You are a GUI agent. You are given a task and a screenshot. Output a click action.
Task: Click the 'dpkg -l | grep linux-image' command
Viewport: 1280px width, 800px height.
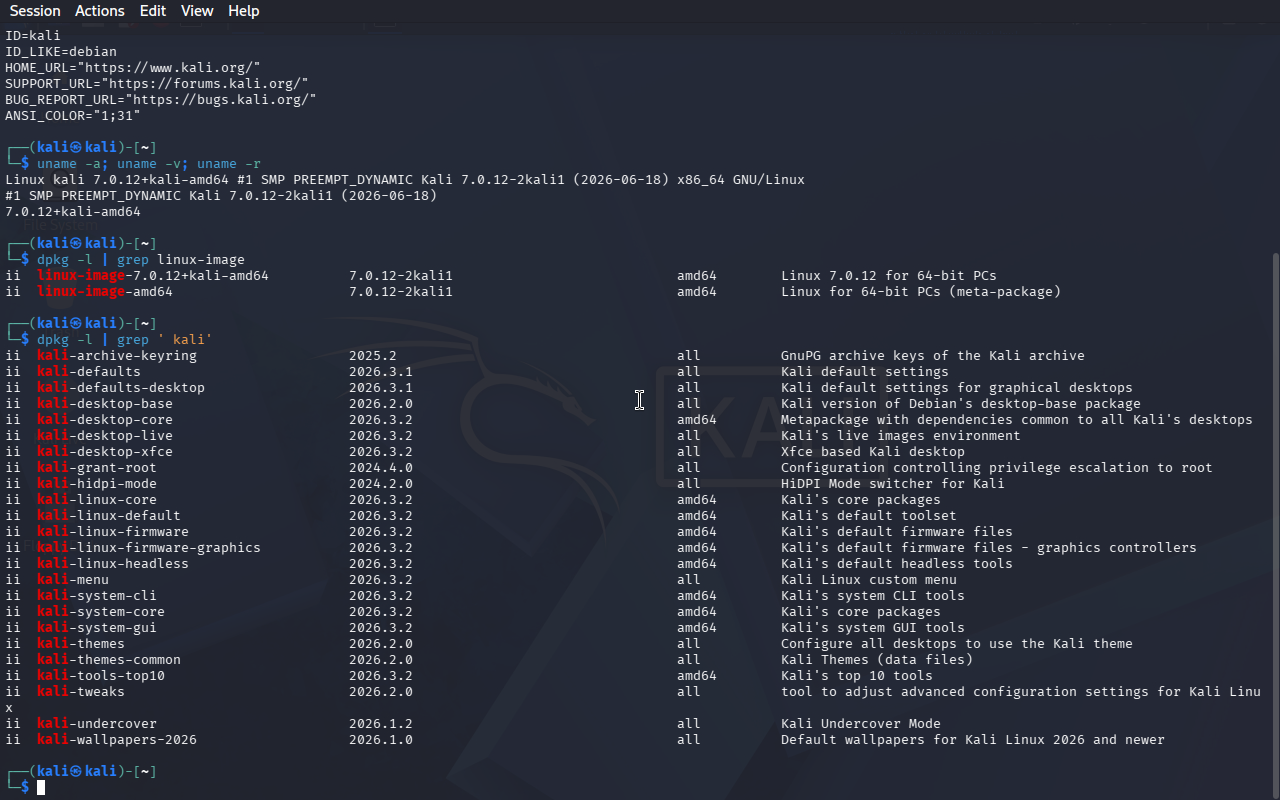141,260
